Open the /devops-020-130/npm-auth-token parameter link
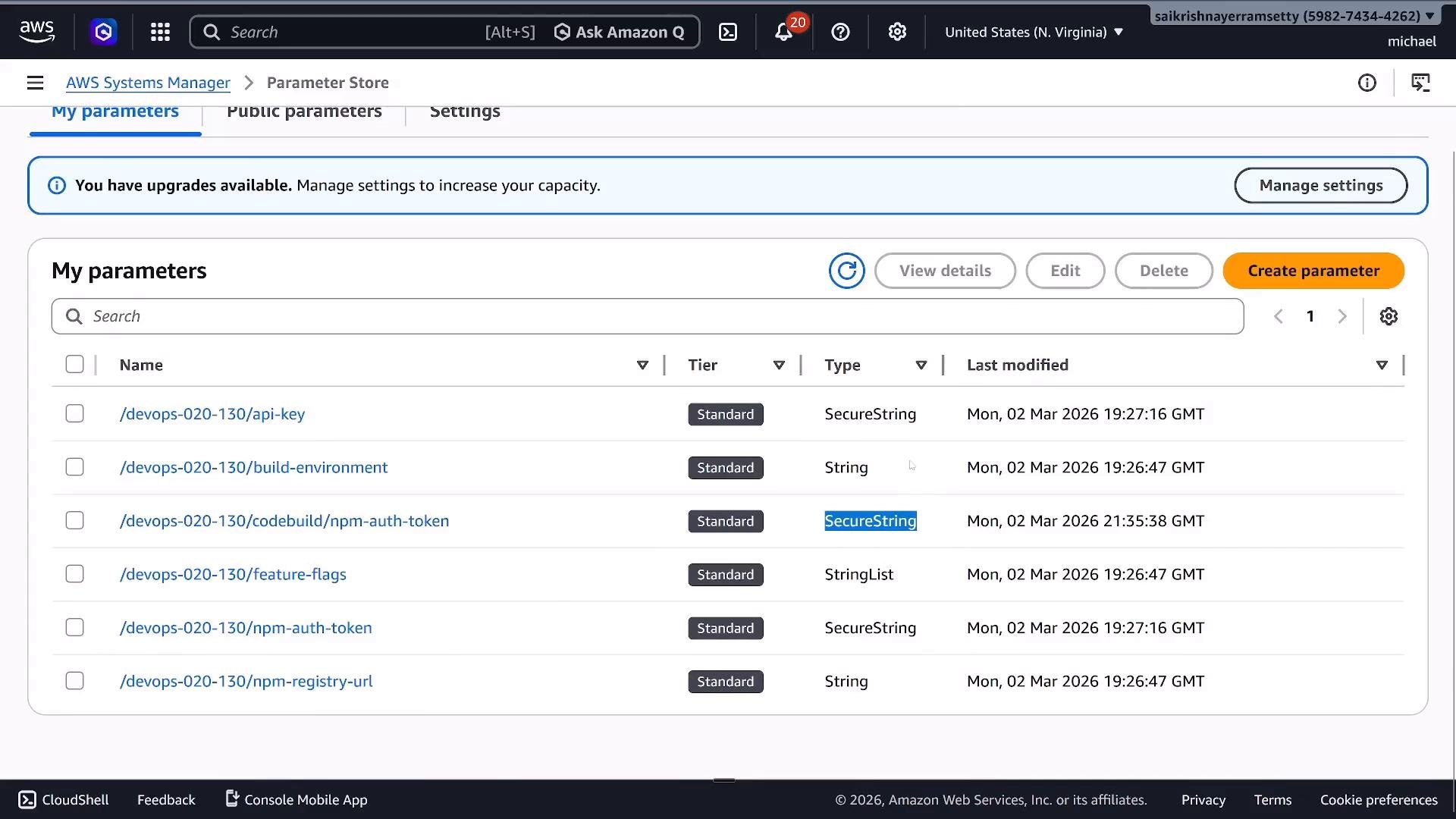Image resolution: width=1456 pixels, height=819 pixels. pos(246,628)
